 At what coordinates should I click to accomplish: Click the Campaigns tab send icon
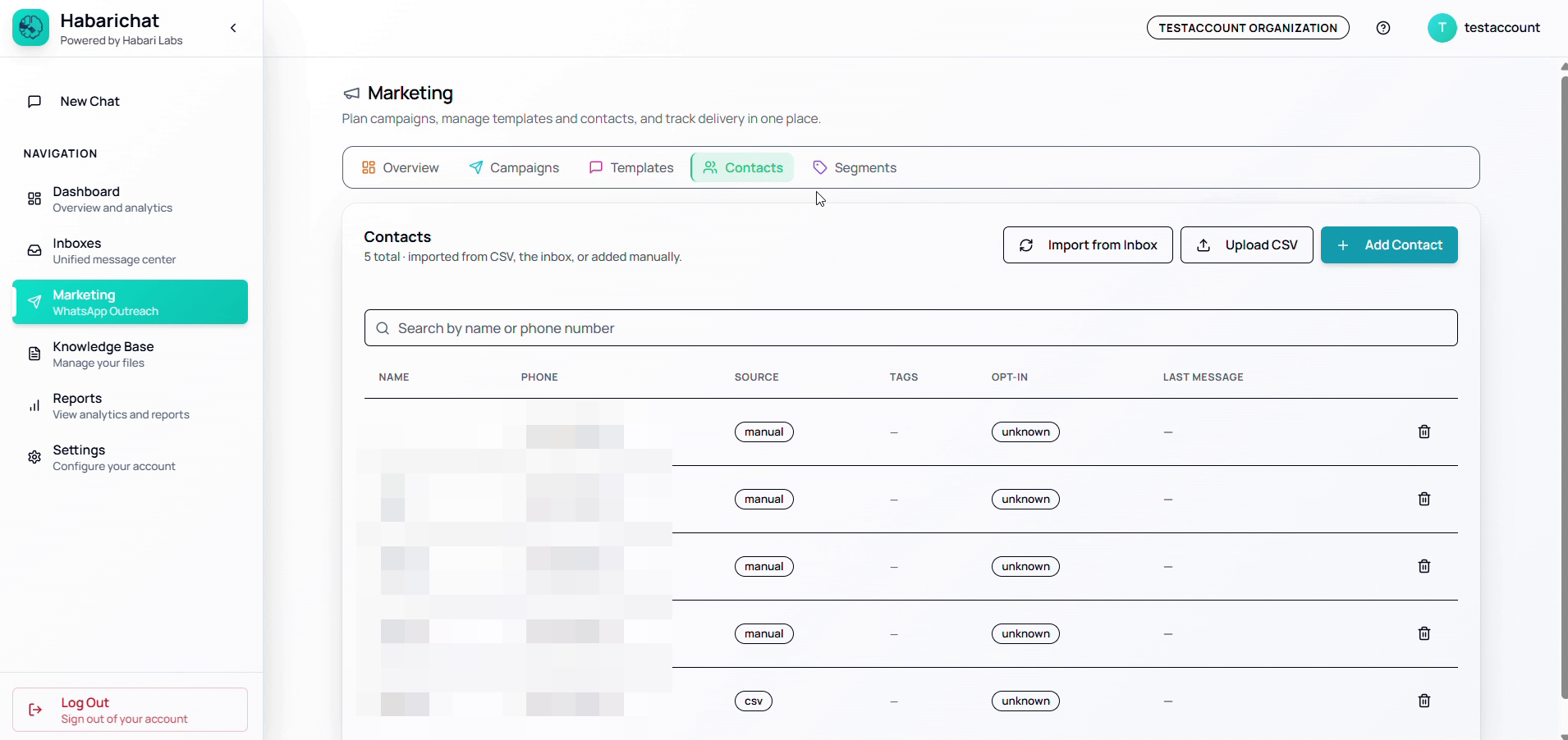[476, 167]
